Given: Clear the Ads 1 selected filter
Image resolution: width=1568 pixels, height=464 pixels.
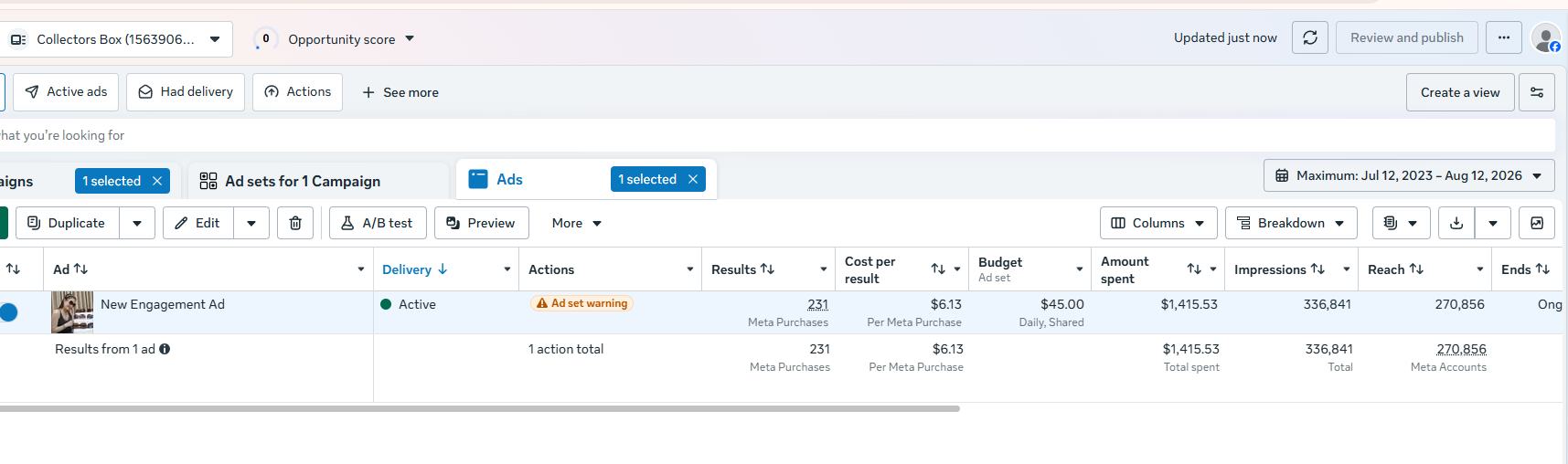Looking at the screenshot, I should point(693,179).
